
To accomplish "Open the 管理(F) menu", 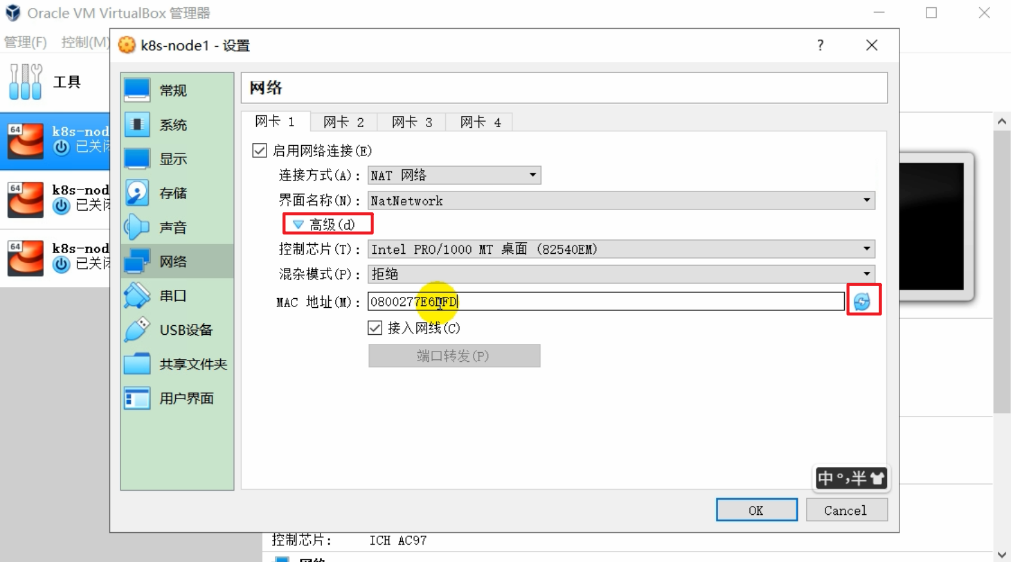I will click(26, 42).
